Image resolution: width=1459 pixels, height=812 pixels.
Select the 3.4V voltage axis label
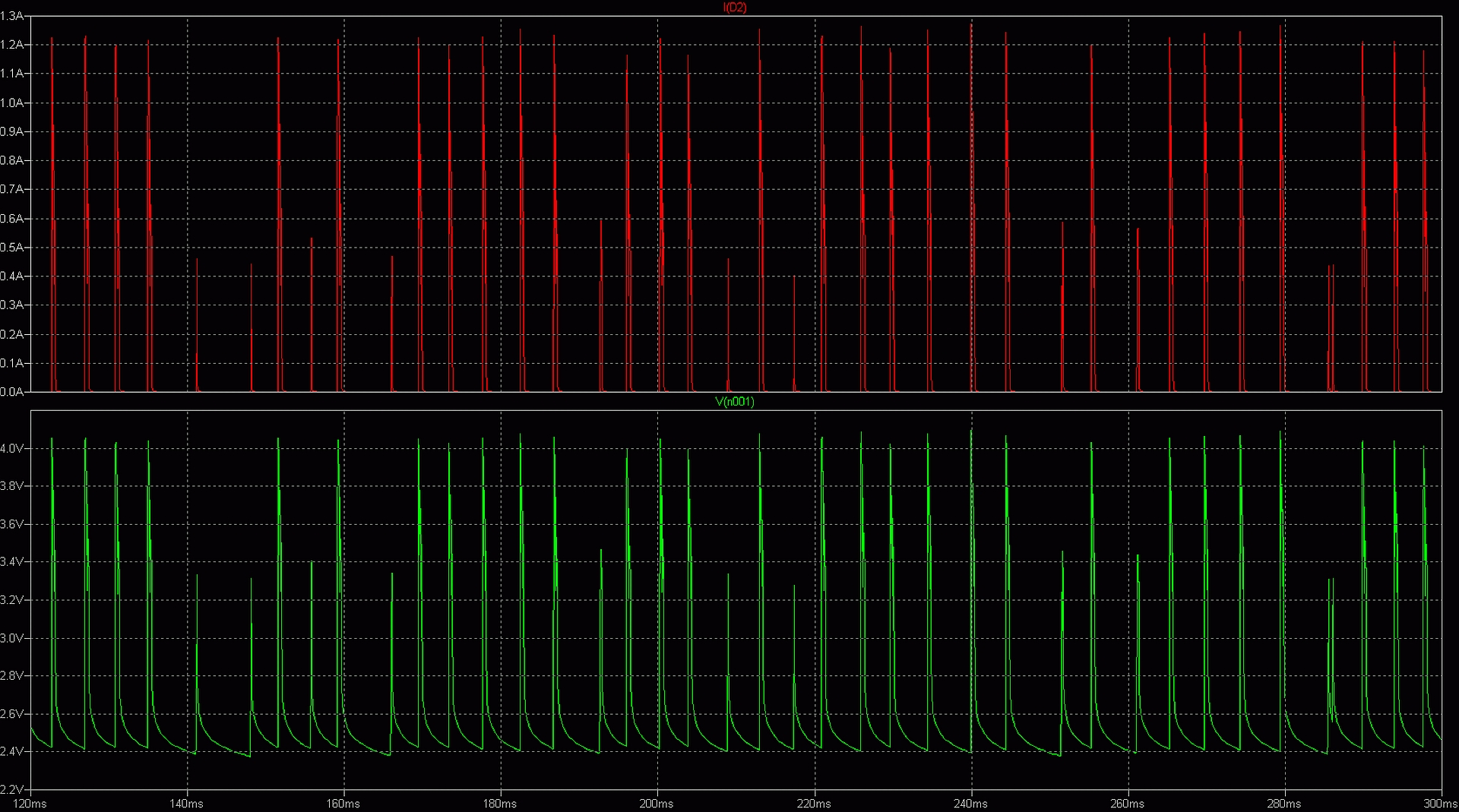pos(11,562)
